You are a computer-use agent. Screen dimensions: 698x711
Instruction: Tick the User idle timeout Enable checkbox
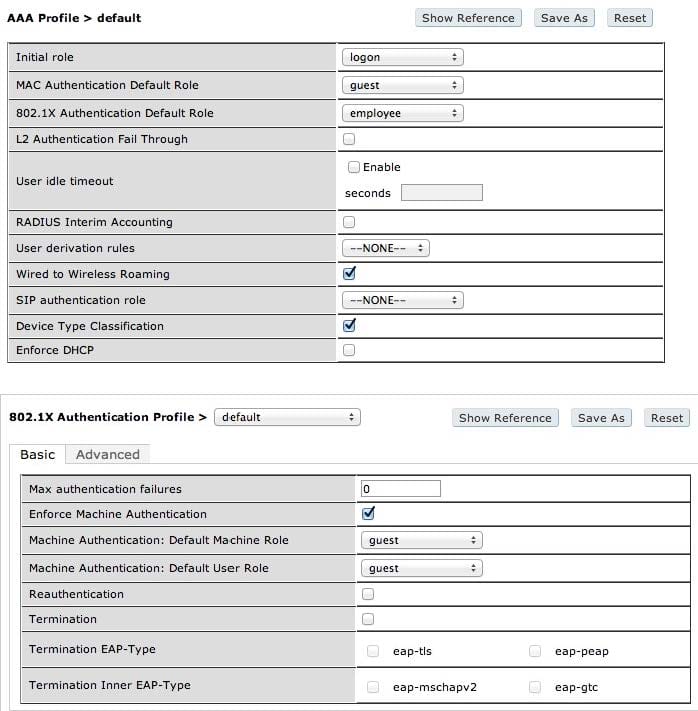353,167
